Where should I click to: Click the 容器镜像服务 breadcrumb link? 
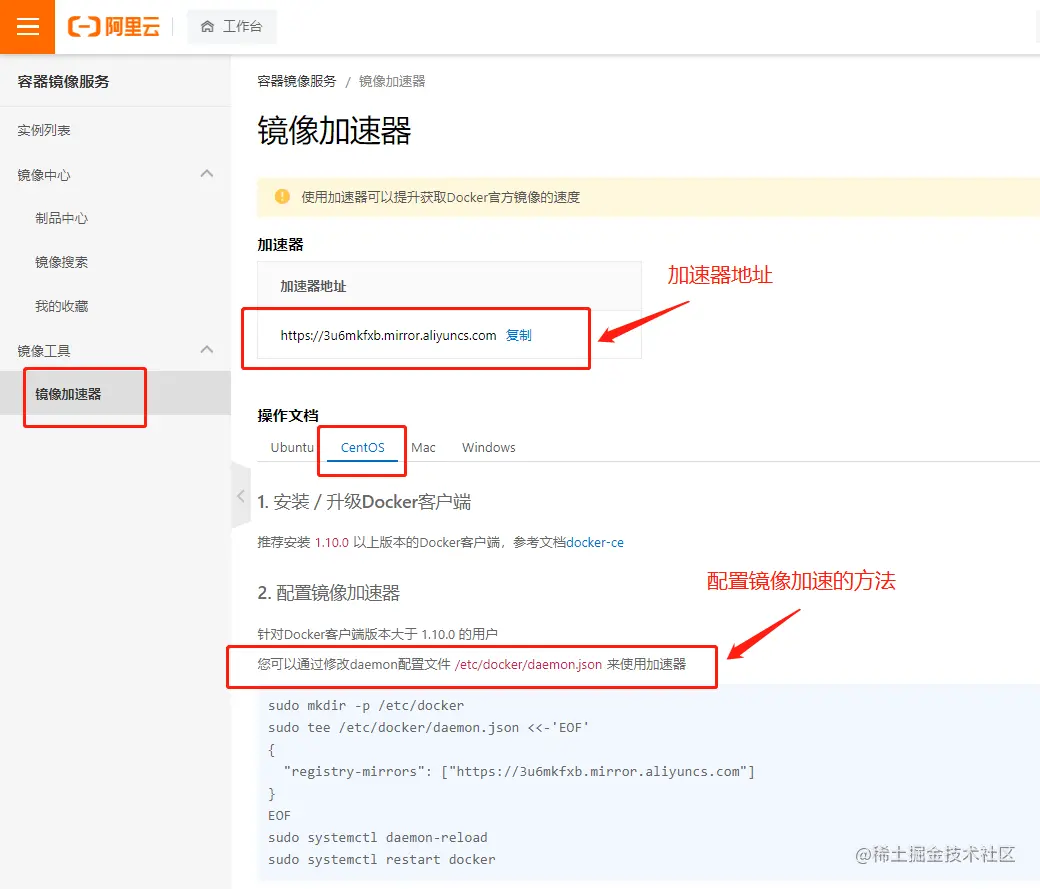point(296,81)
